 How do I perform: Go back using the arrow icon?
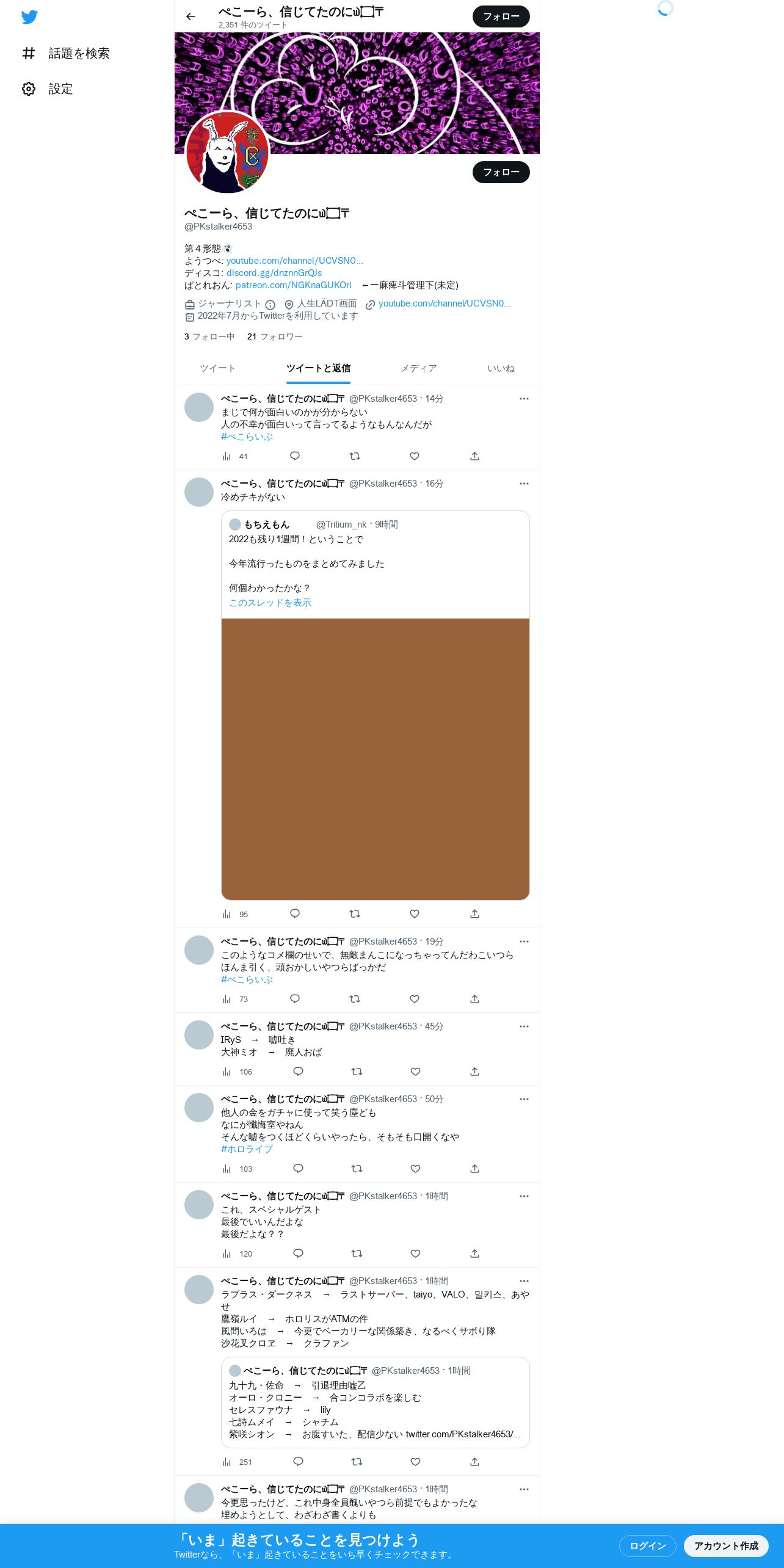[191, 16]
